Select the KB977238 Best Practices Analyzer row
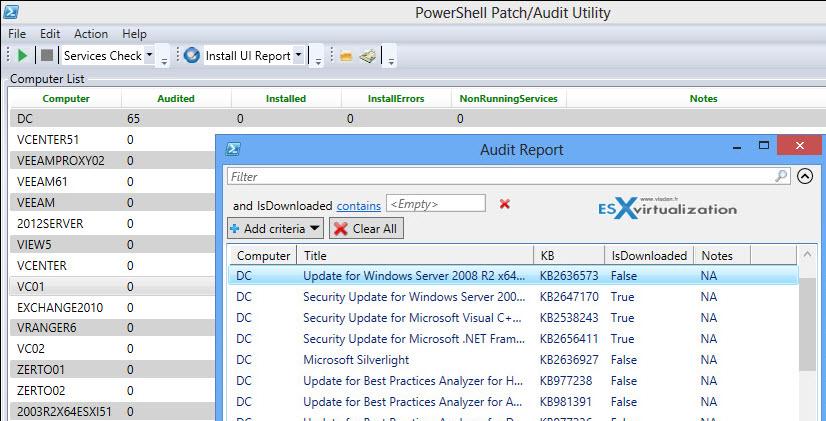Image resolution: width=826 pixels, height=421 pixels. click(x=514, y=380)
